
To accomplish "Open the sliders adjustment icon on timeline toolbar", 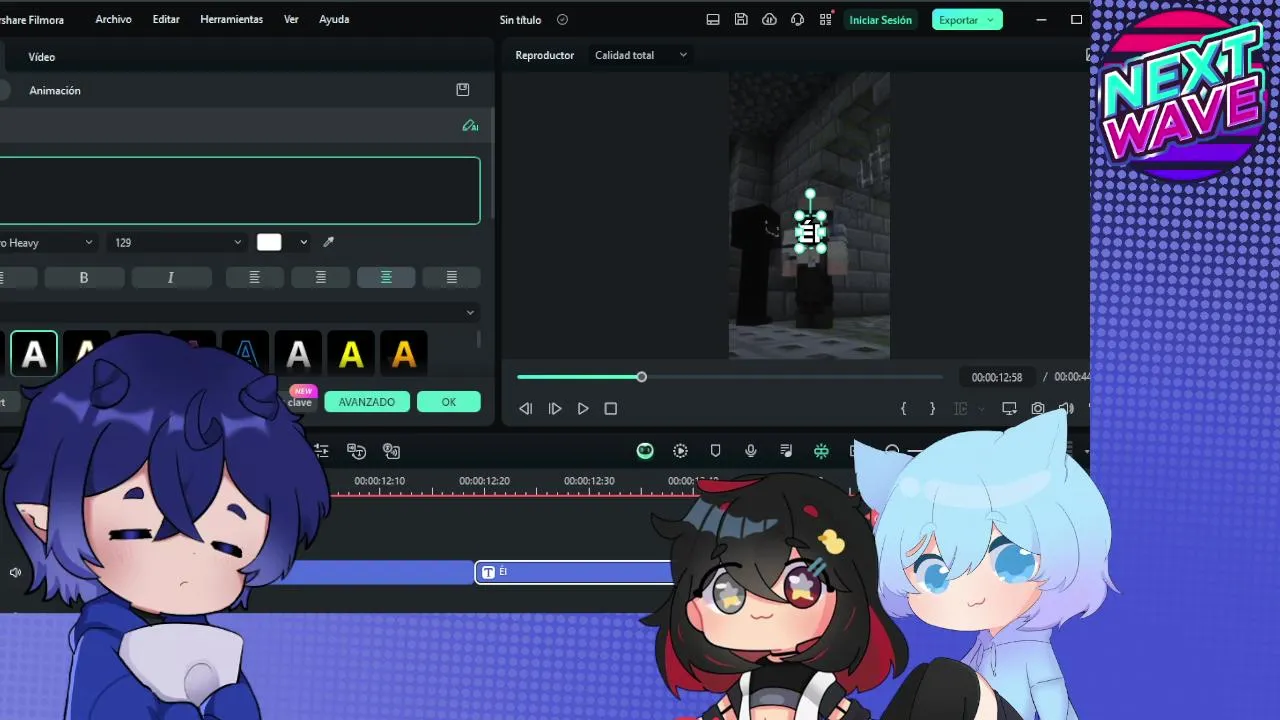I will (321, 451).
